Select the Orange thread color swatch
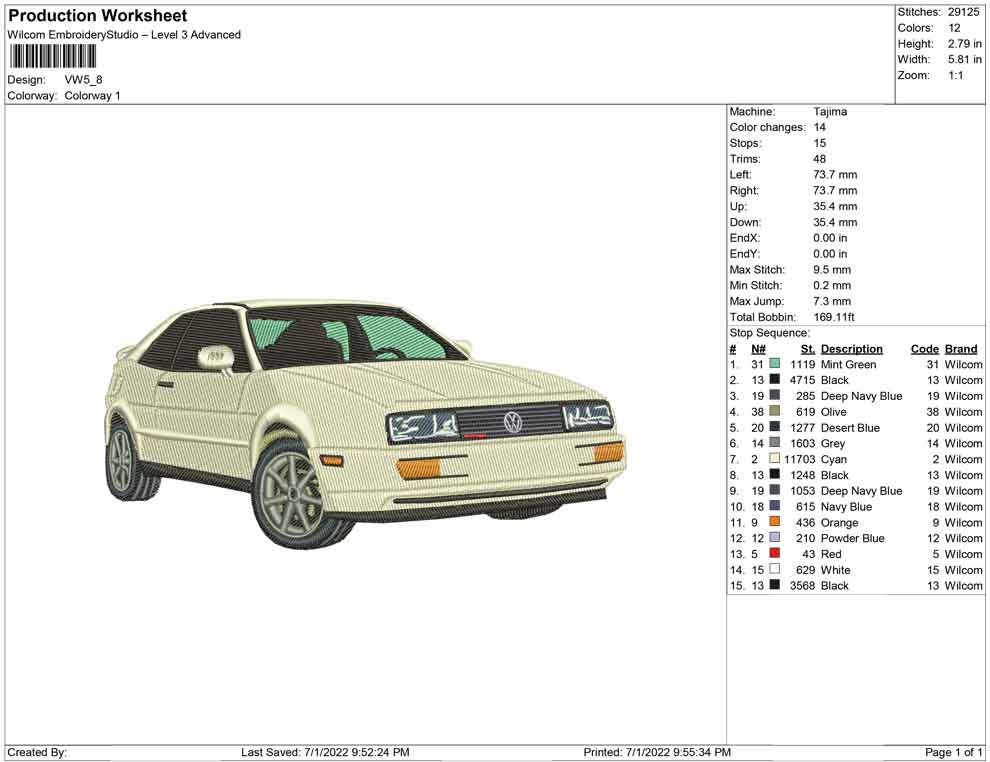Screen dimensions: 990x762 point(774,523)
